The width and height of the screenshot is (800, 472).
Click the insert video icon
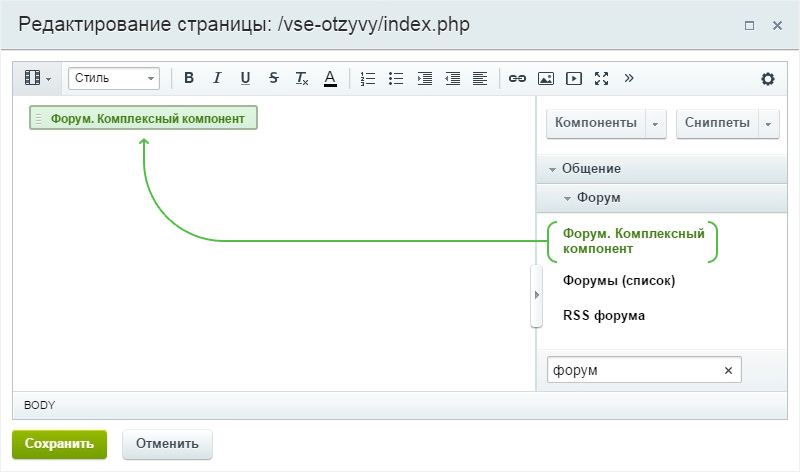573,78
